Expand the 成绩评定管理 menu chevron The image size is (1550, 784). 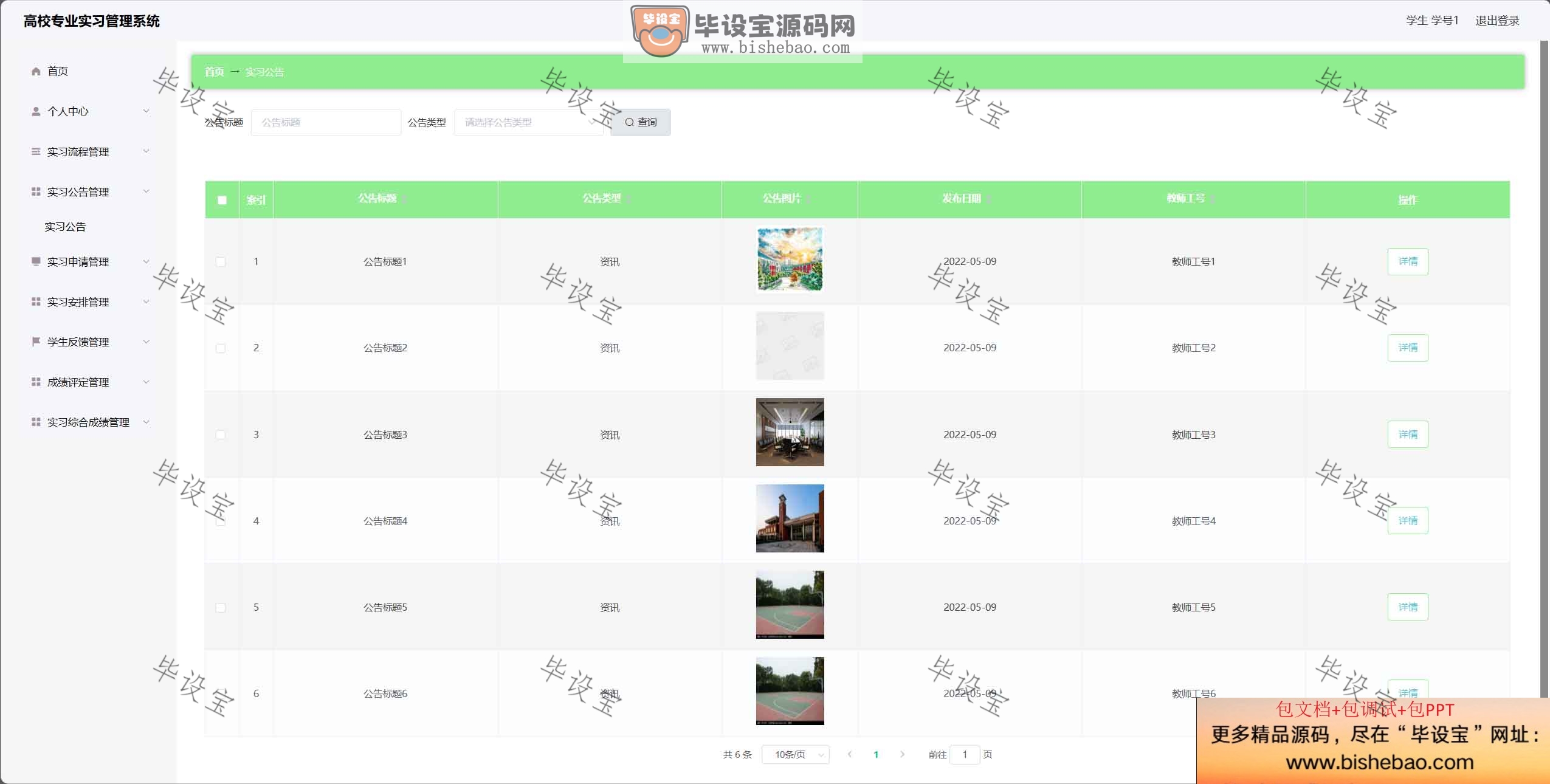[x=146, y=382]
